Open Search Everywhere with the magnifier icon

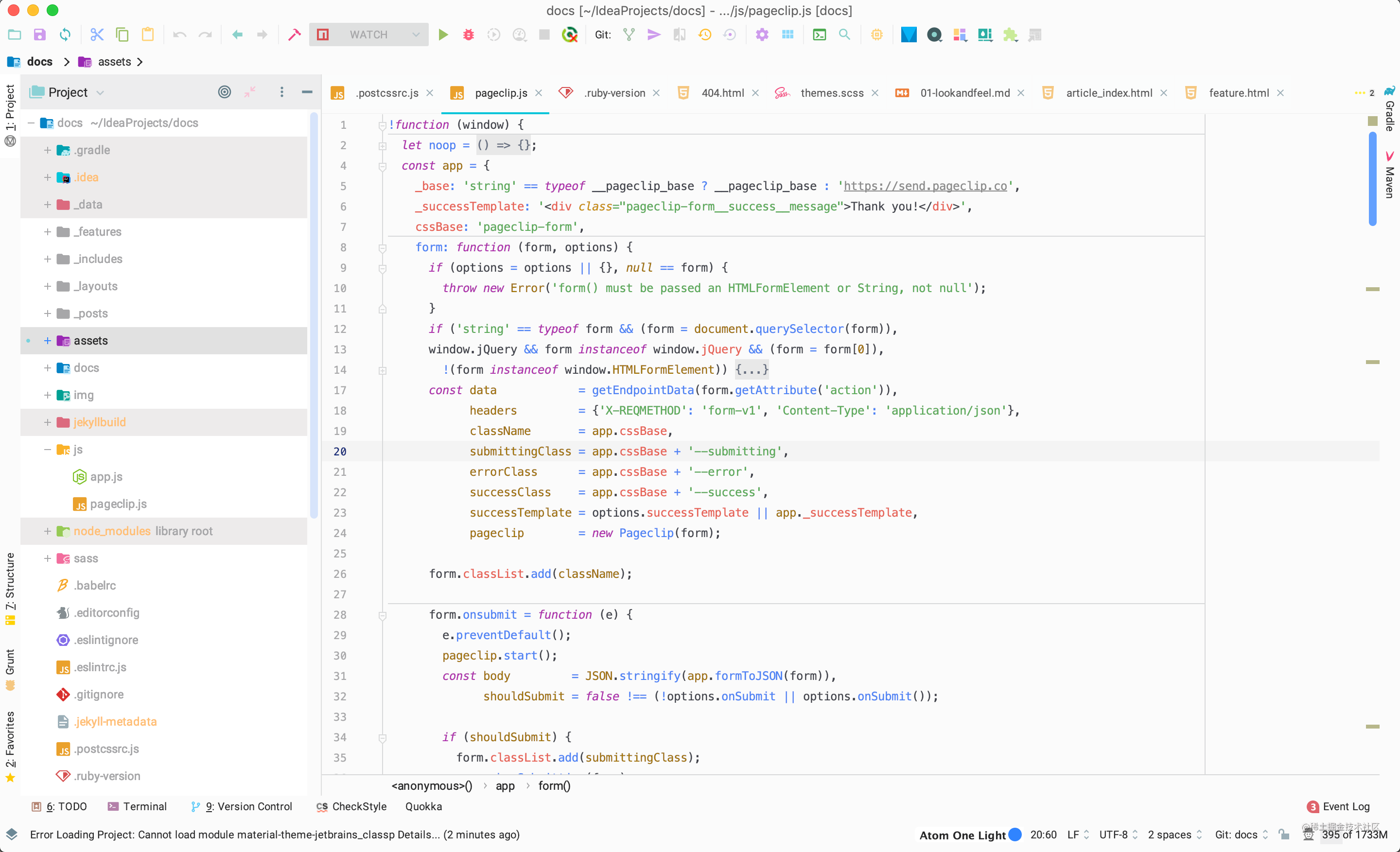coord(844,34)
